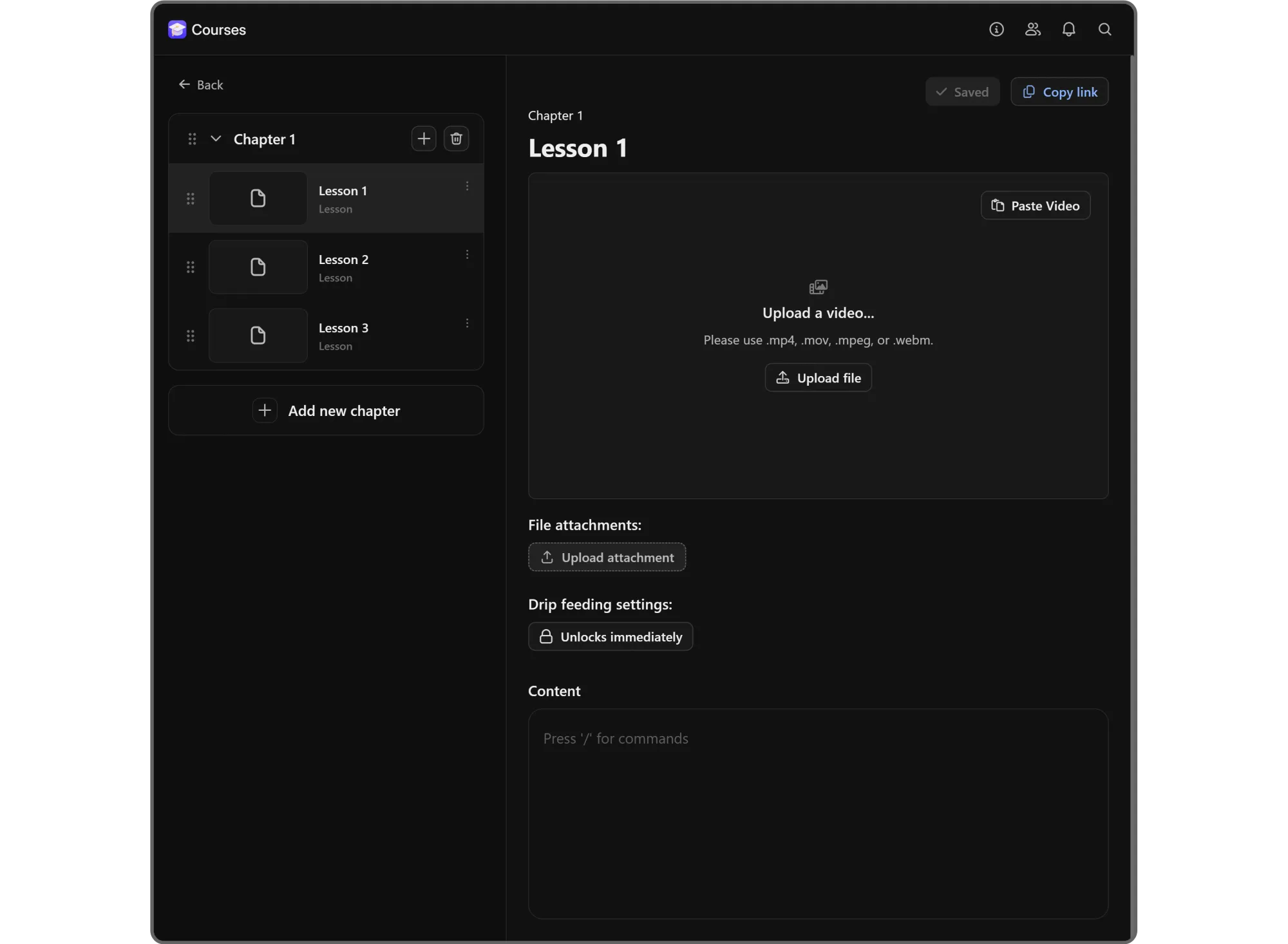Click the Courses app logo
The width and height of the screenshot is (1288, 944).
[x=177, y=30]
